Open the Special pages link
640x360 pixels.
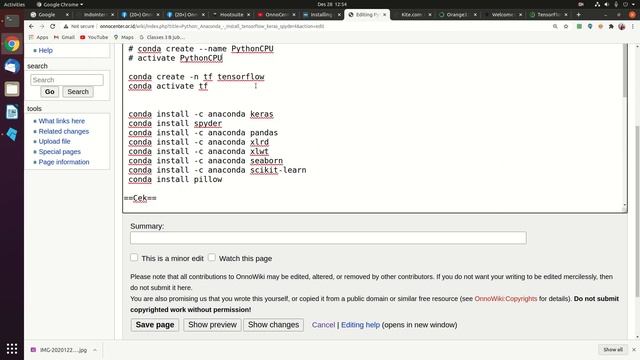(x=60, y=151)
